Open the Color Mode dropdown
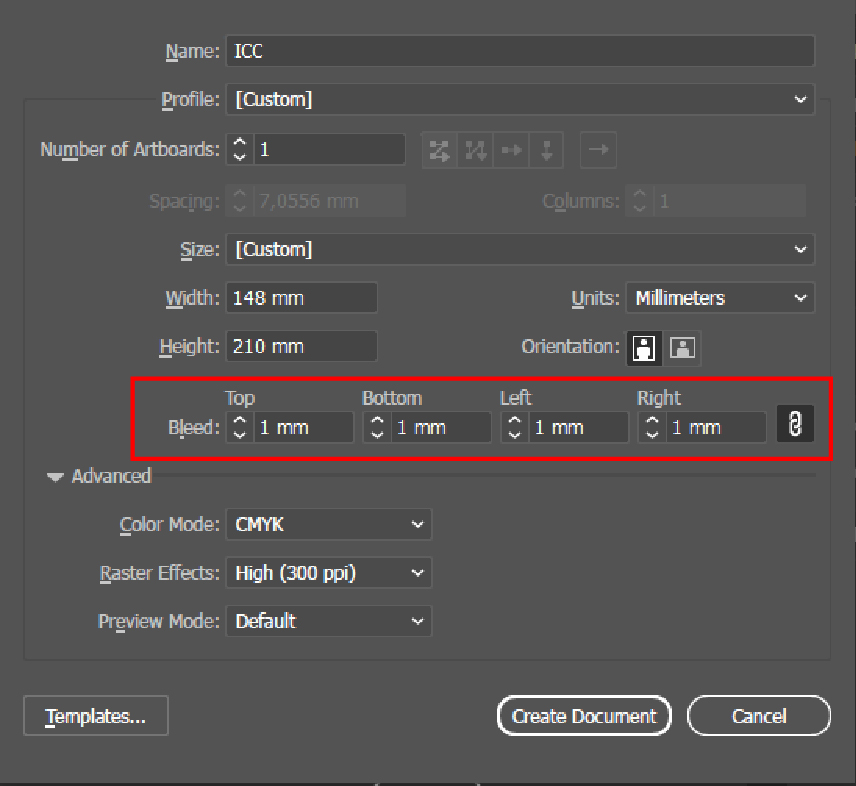 (x=329, y=524)
